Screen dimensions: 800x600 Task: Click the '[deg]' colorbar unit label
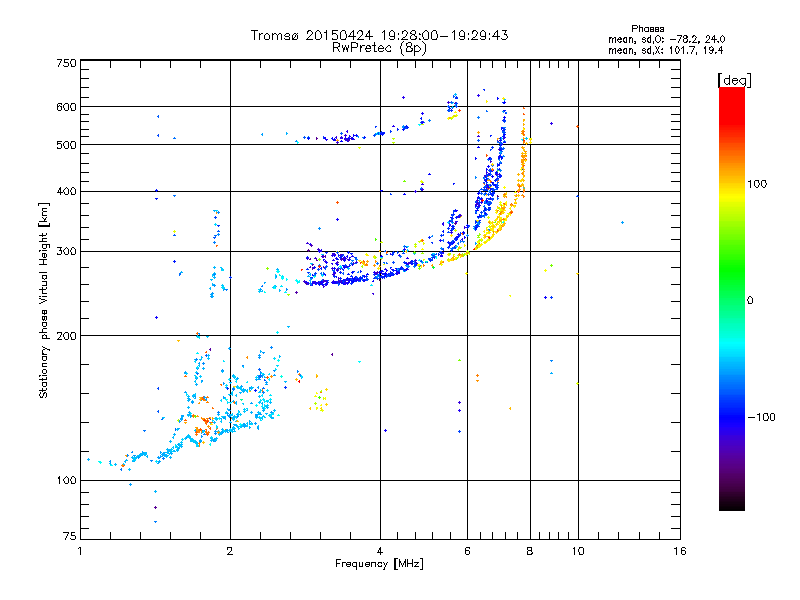click(734, 81)
